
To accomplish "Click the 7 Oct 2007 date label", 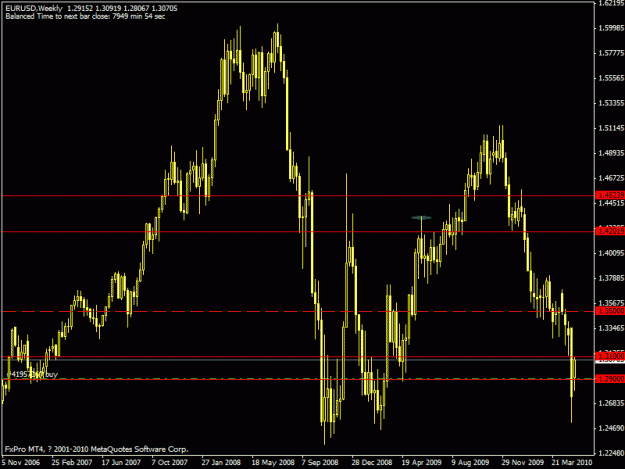I will [x=169, y=462].
